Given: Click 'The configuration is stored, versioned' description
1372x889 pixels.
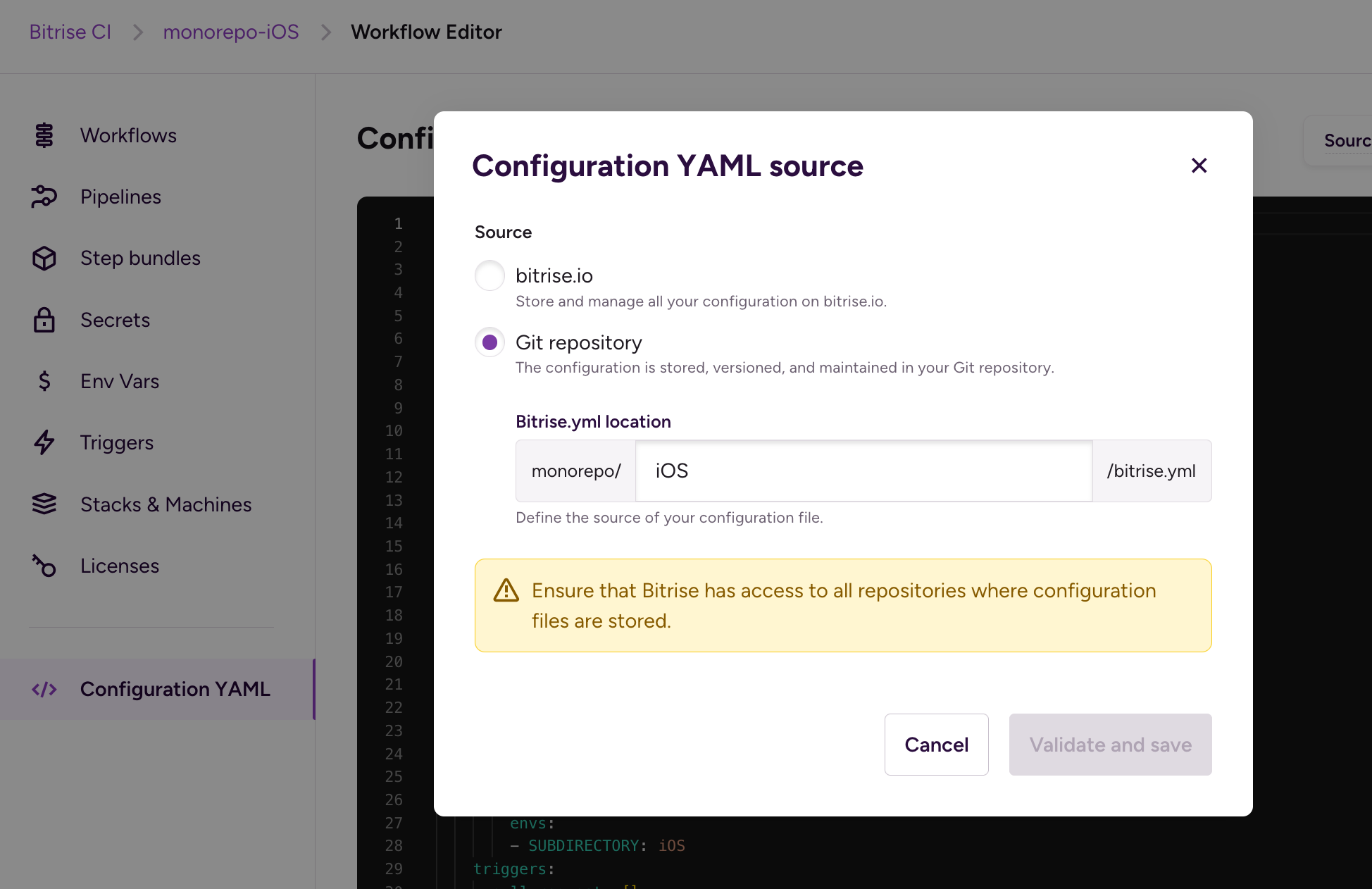Looking at the screenshot, I should pyautogui.click(x=785, y=368).
